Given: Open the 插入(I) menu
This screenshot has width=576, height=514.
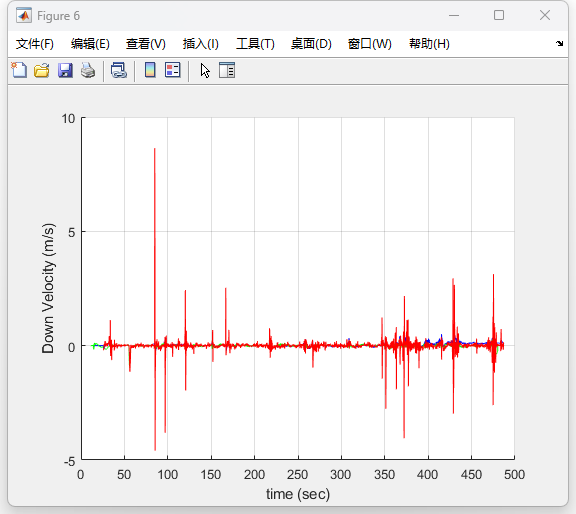Looking at the screenshot, I should pyautogui.click(x=201, y=44).
